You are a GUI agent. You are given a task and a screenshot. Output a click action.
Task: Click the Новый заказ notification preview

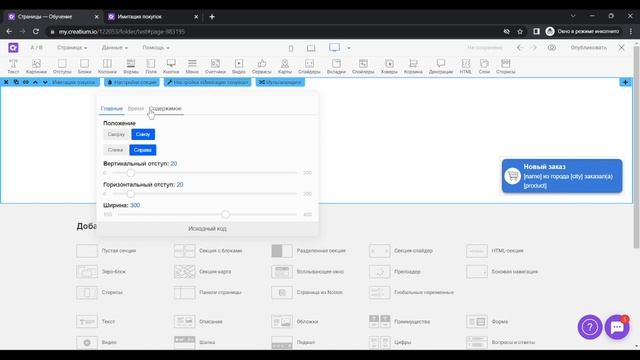pyautogui.click(x=562, y=176)
